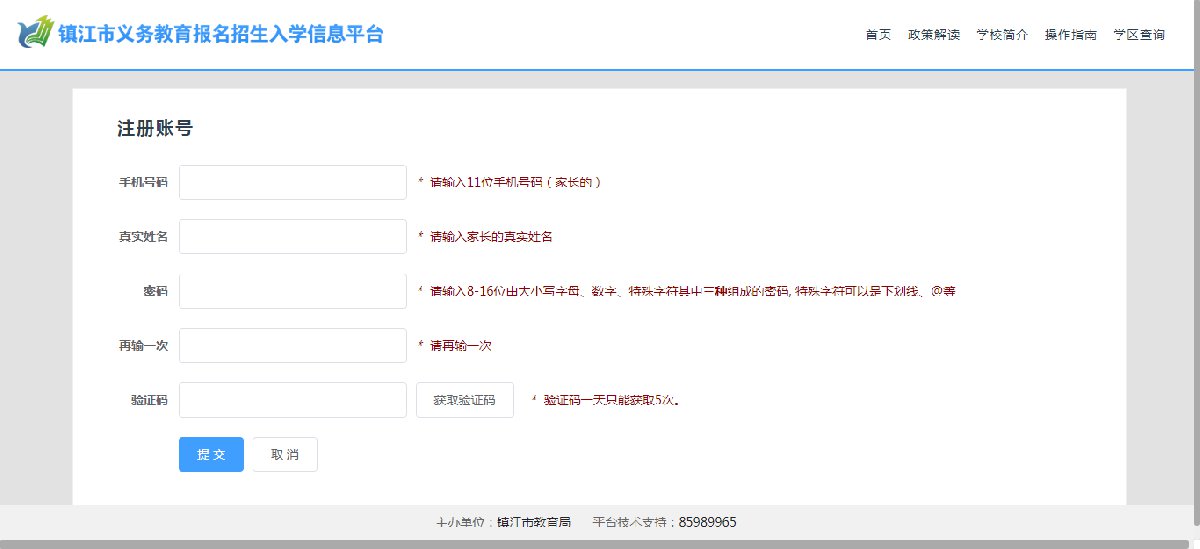Focus the 手机号码 input box
Image resolution: width=1200 pixels, height=549 pixels.
point(292,182)
